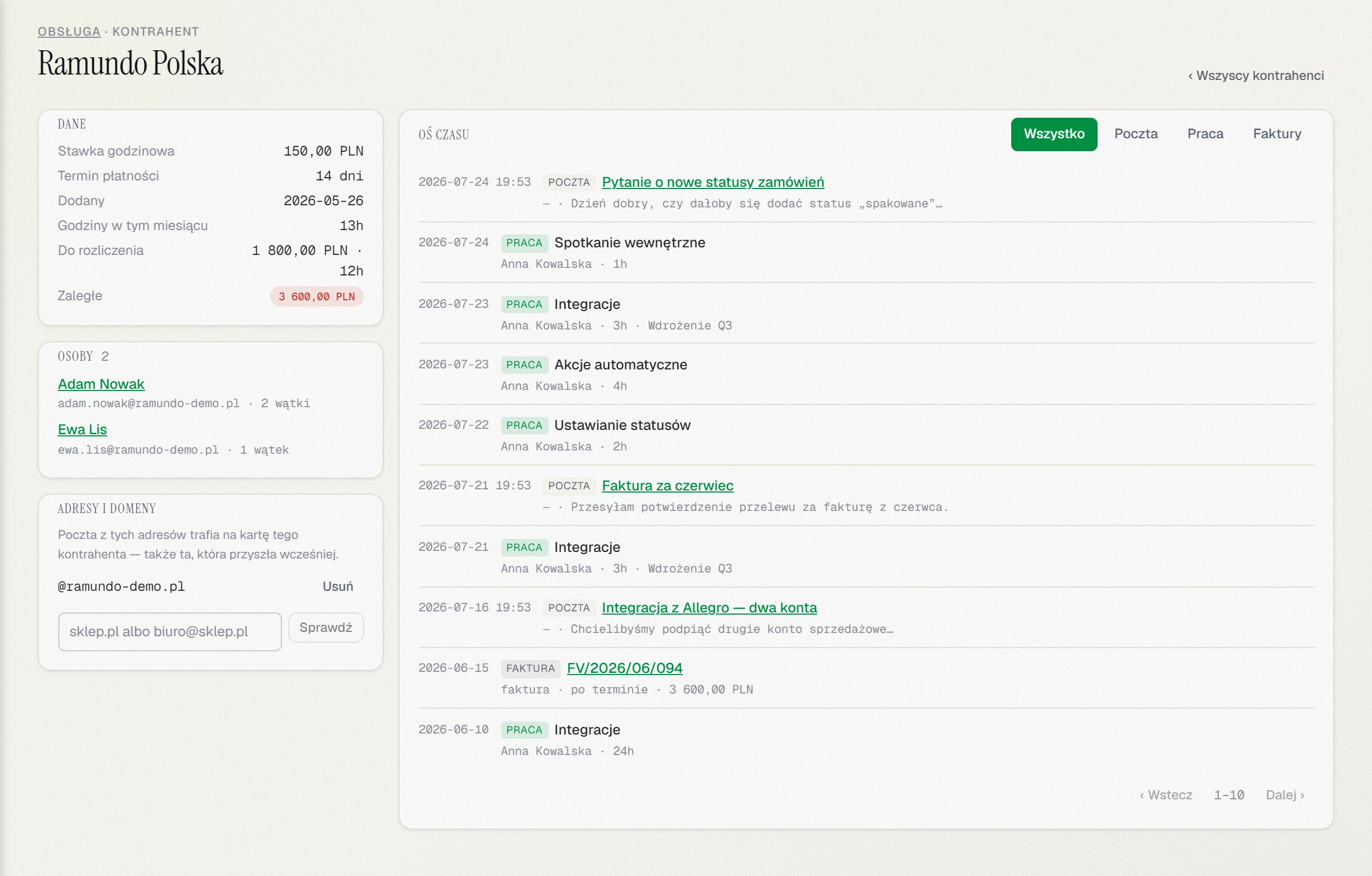Click the Sprawdź button
The width and height of the screenshot is (1372, 876).
pyautogui.click(x=326, y=627)
